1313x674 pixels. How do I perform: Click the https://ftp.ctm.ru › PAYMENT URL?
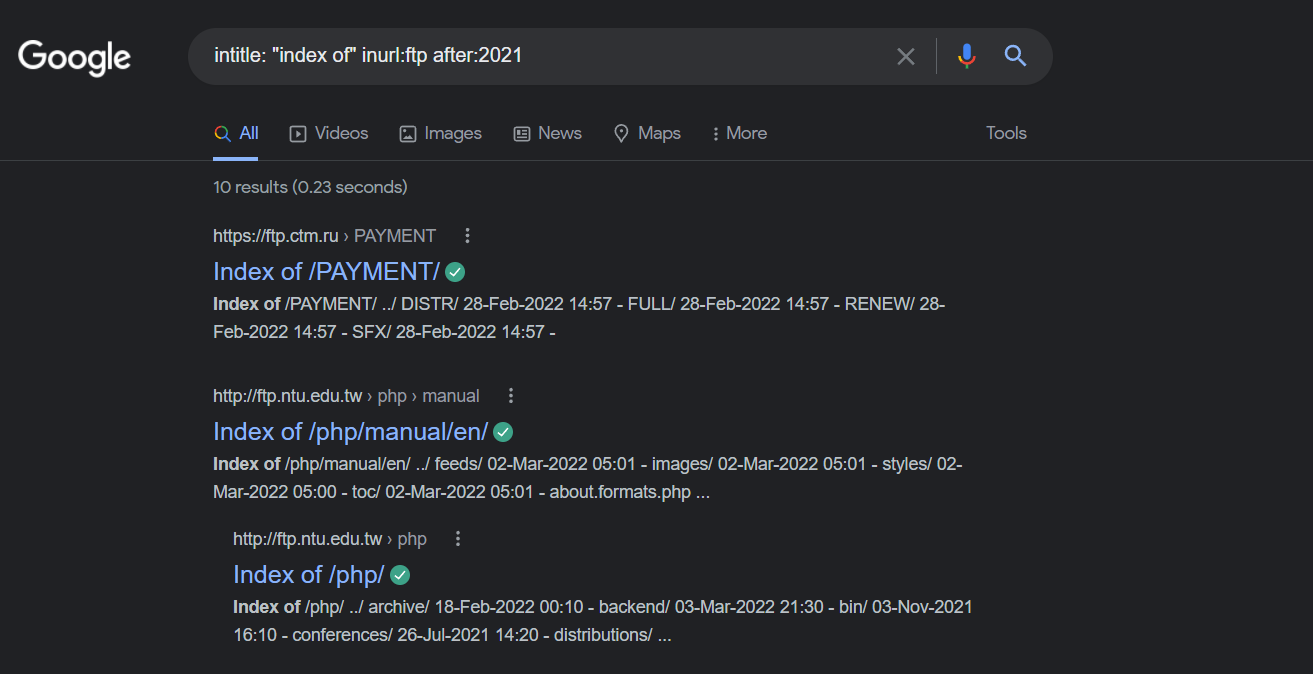pyautogui.click(x=324, y=236)
